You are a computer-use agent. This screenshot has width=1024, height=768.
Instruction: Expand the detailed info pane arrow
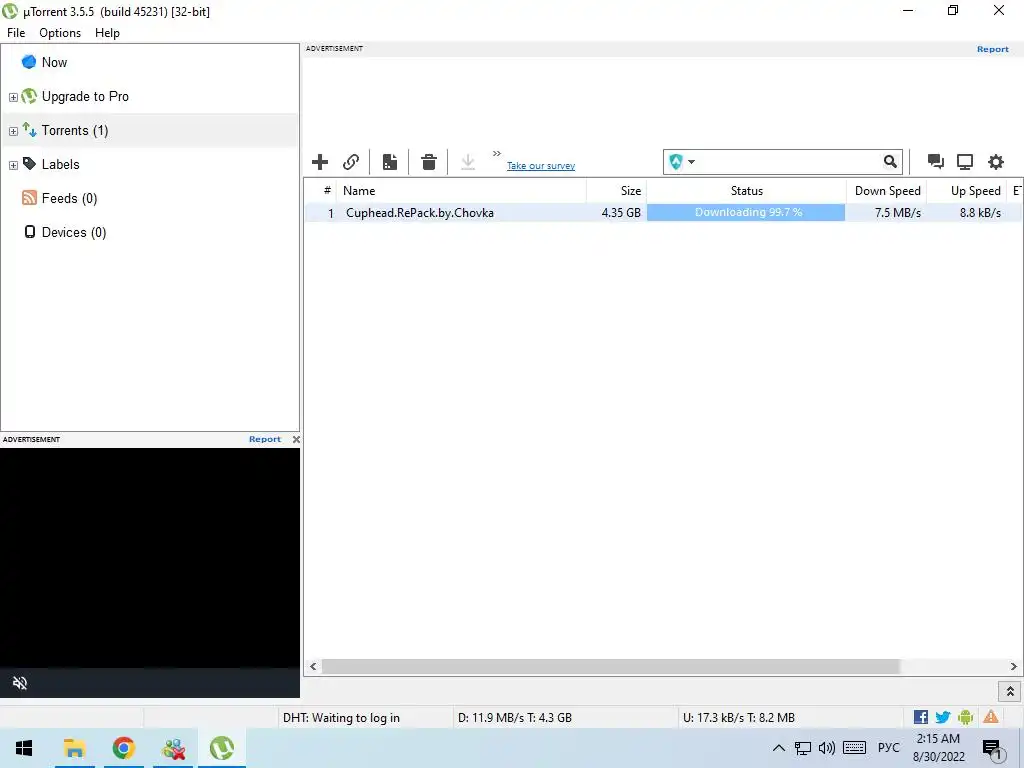pyautogui.click(x=1010, y=691)
